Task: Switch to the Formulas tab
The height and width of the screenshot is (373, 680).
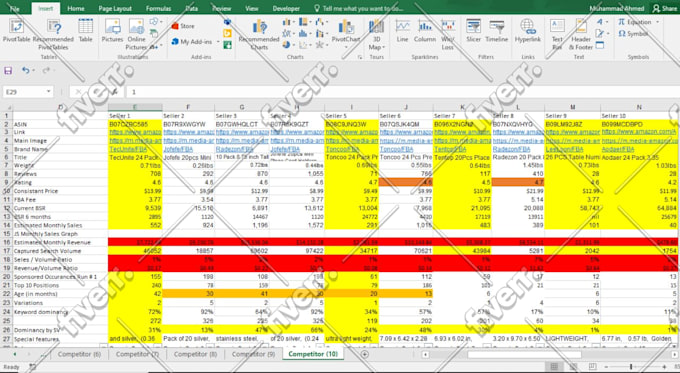Action: point(158,8)
